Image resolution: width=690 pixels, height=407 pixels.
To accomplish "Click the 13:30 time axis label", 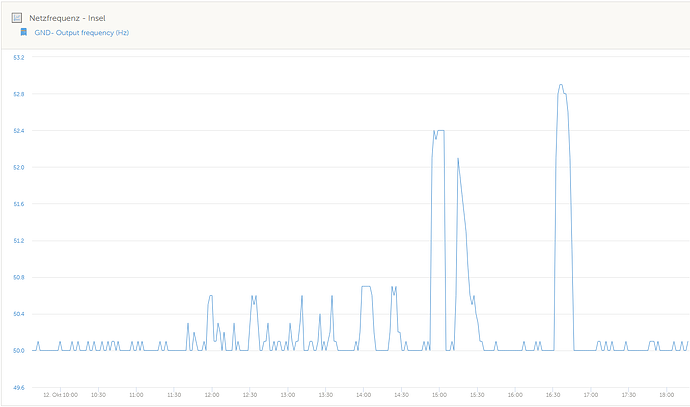I will pyautogui.click(x=326, y=395).
